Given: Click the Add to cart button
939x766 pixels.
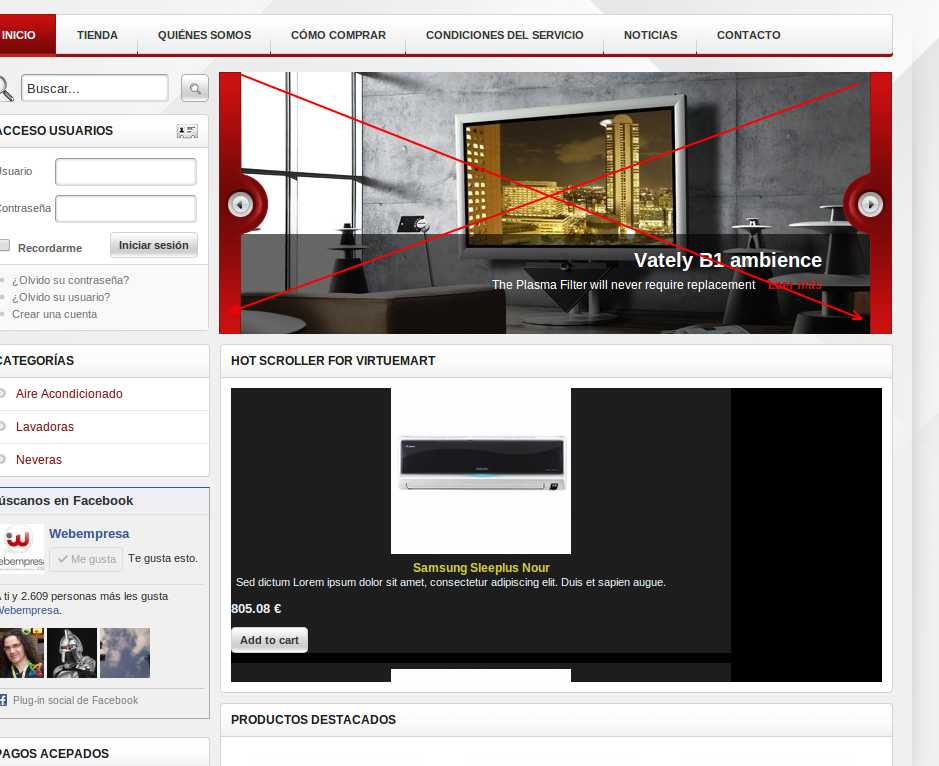Looking at the screenshot, I should pos(269,640).
